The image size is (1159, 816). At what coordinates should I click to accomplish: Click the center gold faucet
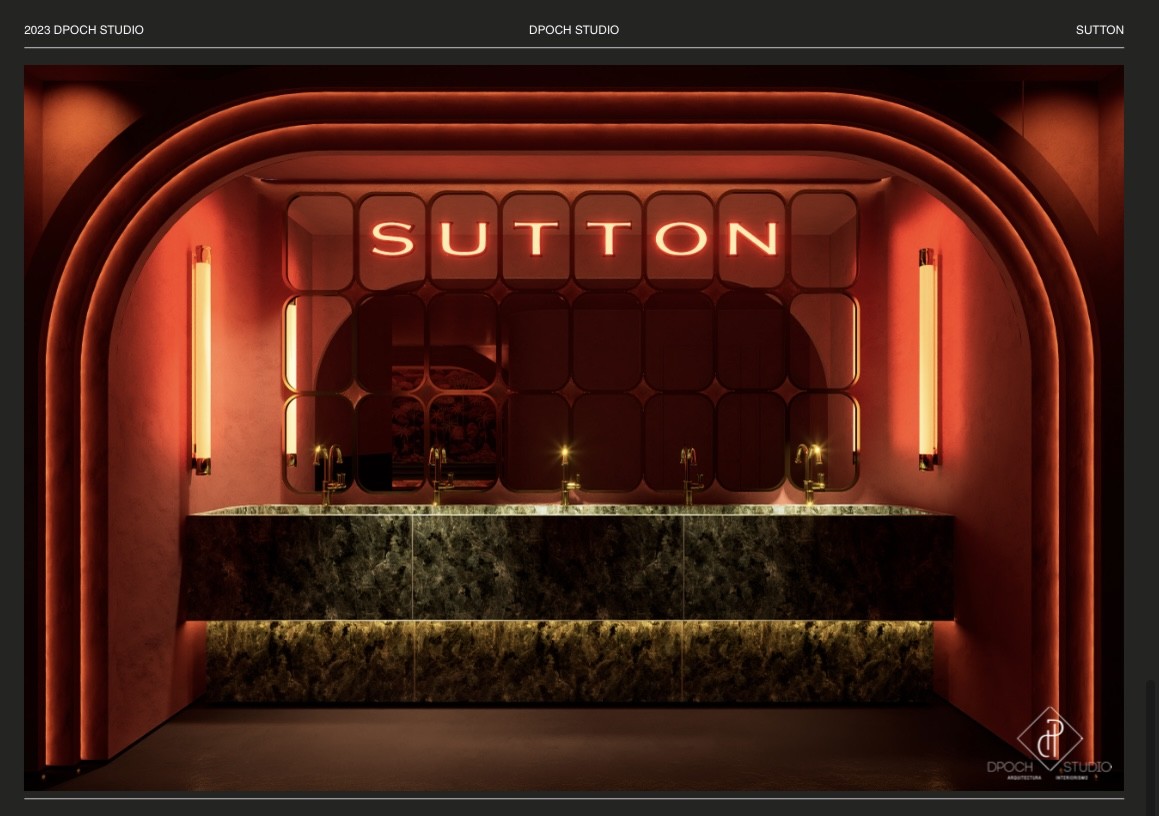pos(566,478)
